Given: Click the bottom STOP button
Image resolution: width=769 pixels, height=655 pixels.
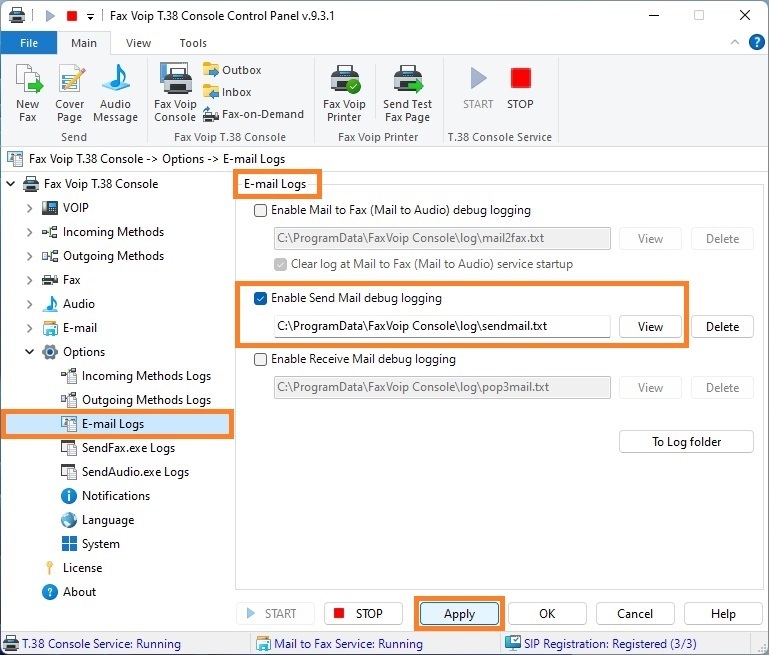Looking at the screenshot, I should [x=363, y=614].
